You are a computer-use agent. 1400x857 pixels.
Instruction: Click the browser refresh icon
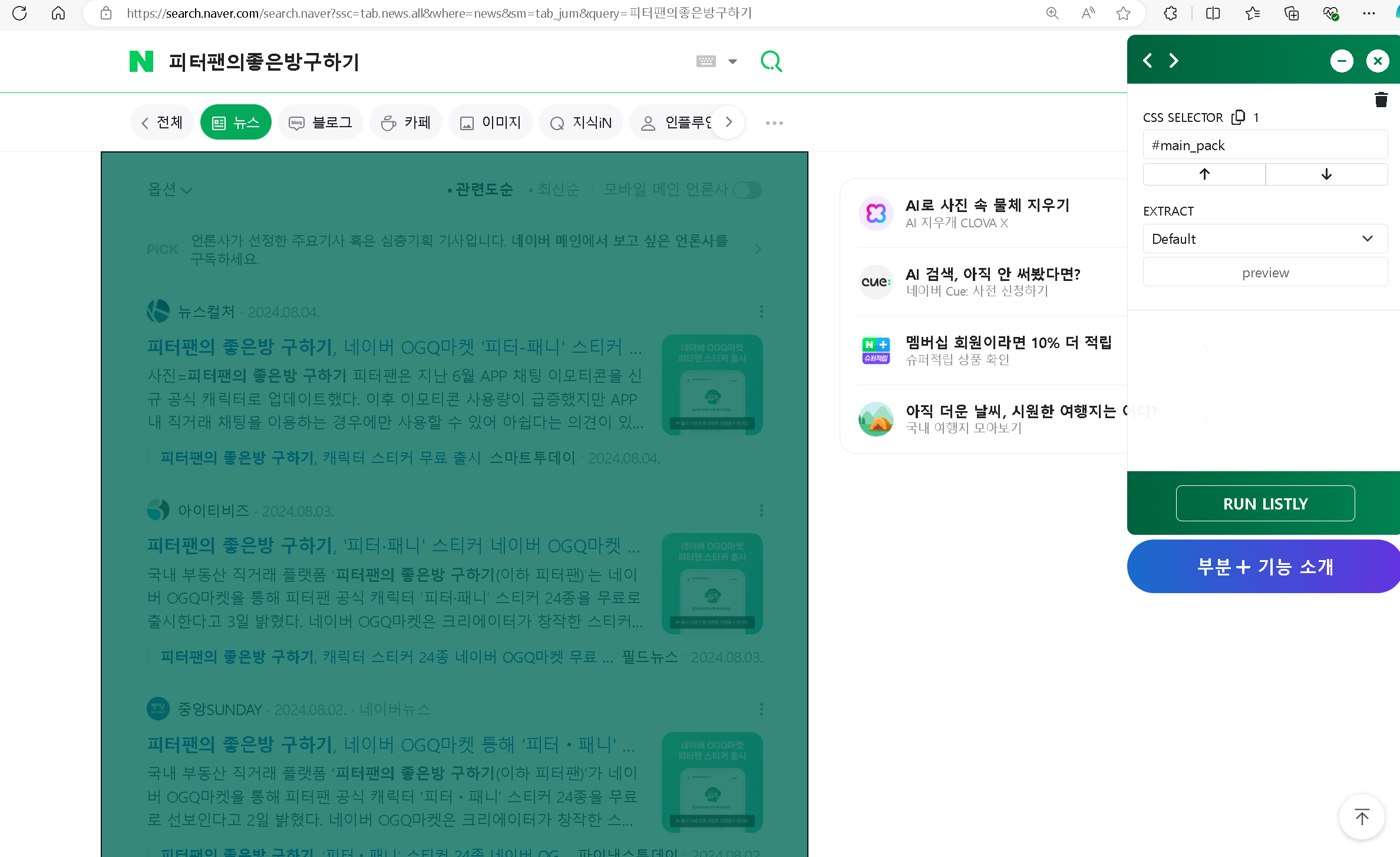tap(19, 13)
